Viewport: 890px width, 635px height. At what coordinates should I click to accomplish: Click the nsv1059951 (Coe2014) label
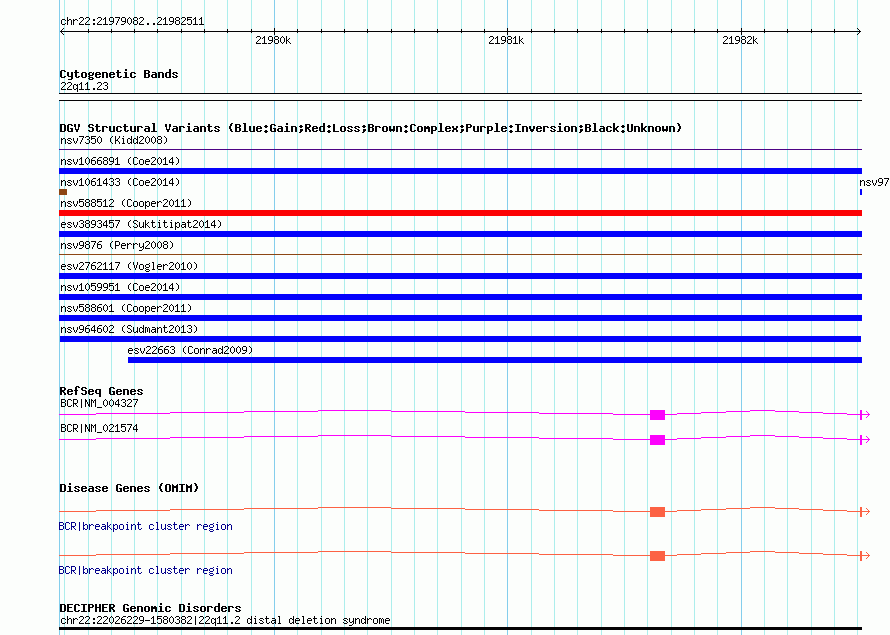[120, 287]
